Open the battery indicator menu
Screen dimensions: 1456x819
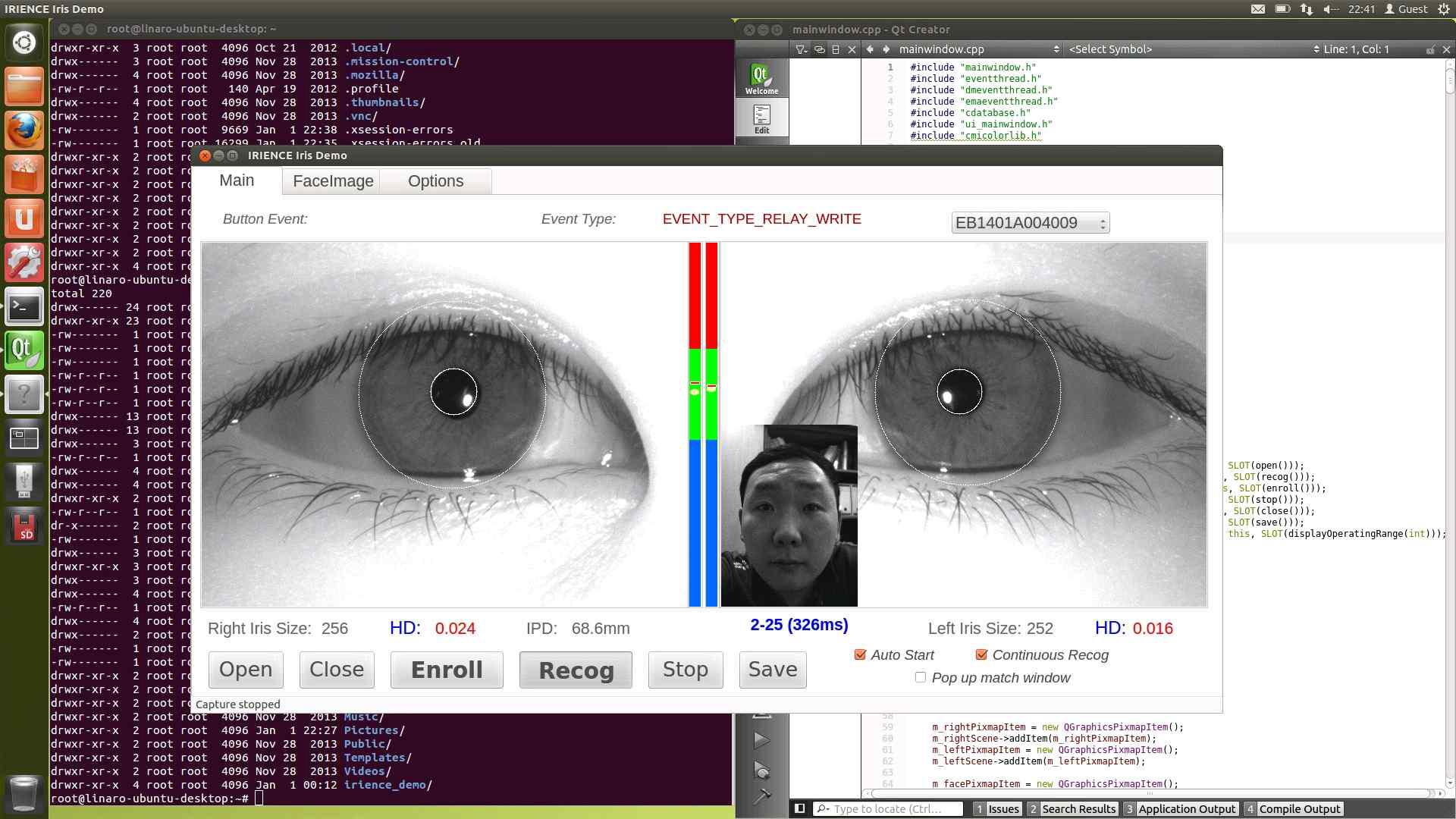click(1282, 9)
